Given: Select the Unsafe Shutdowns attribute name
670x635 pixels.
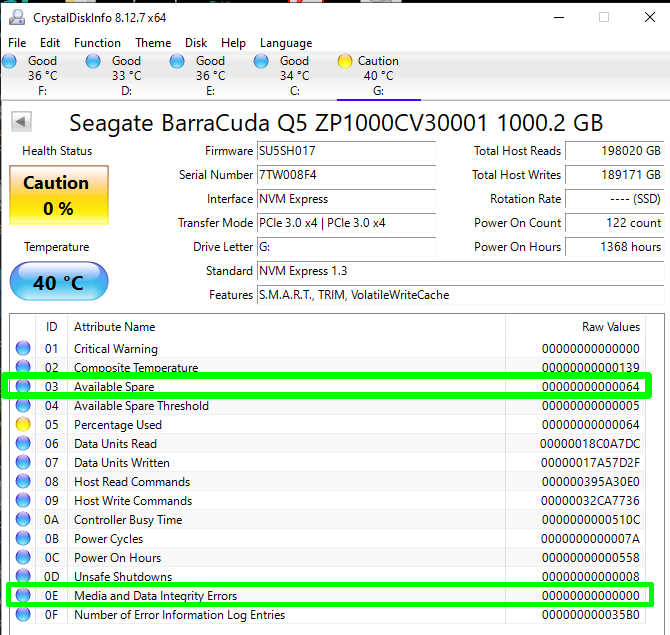Looking at the screenshot, I should [x=123, y=577].
